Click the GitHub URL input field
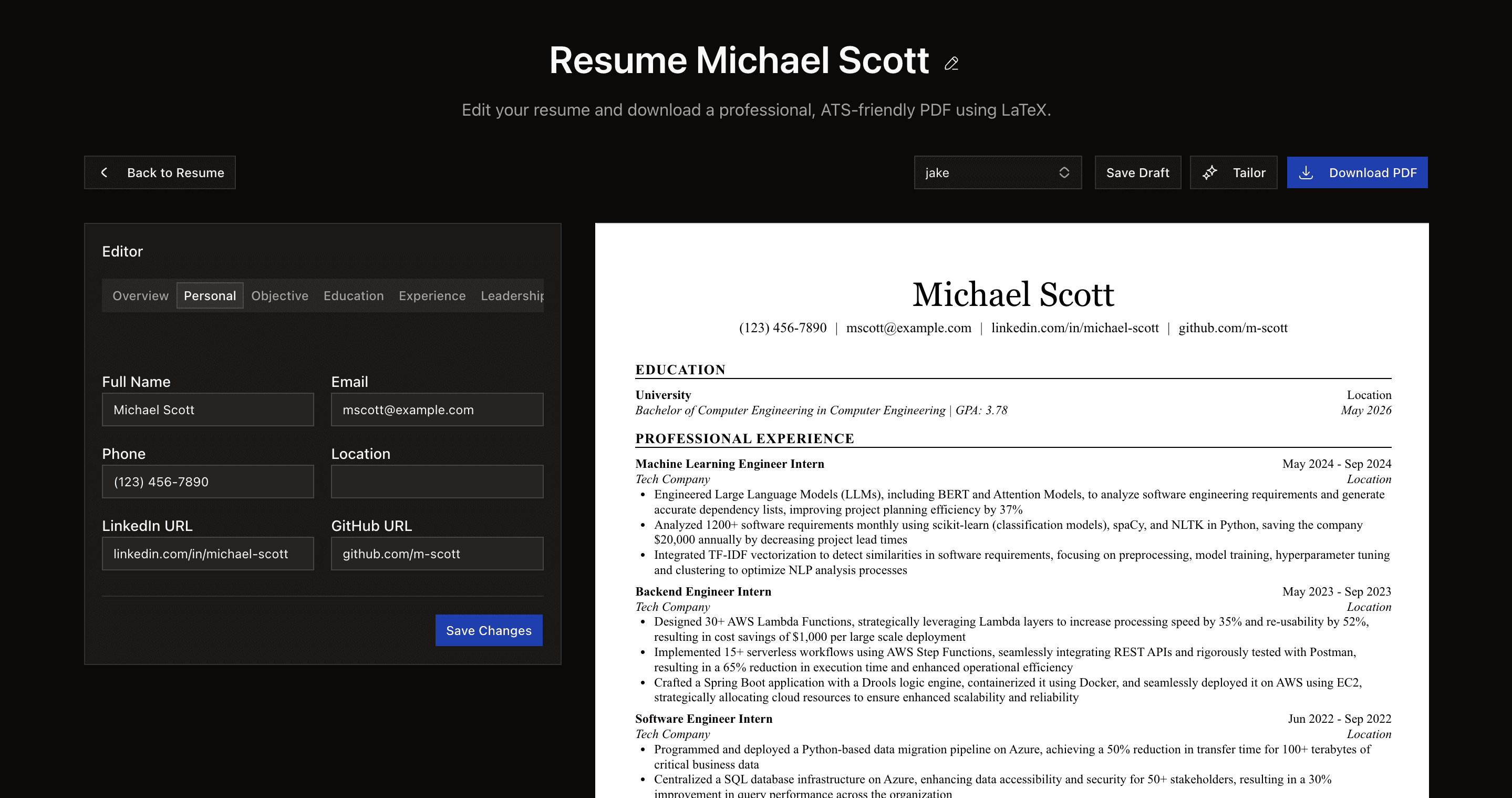 click(437, 553)
